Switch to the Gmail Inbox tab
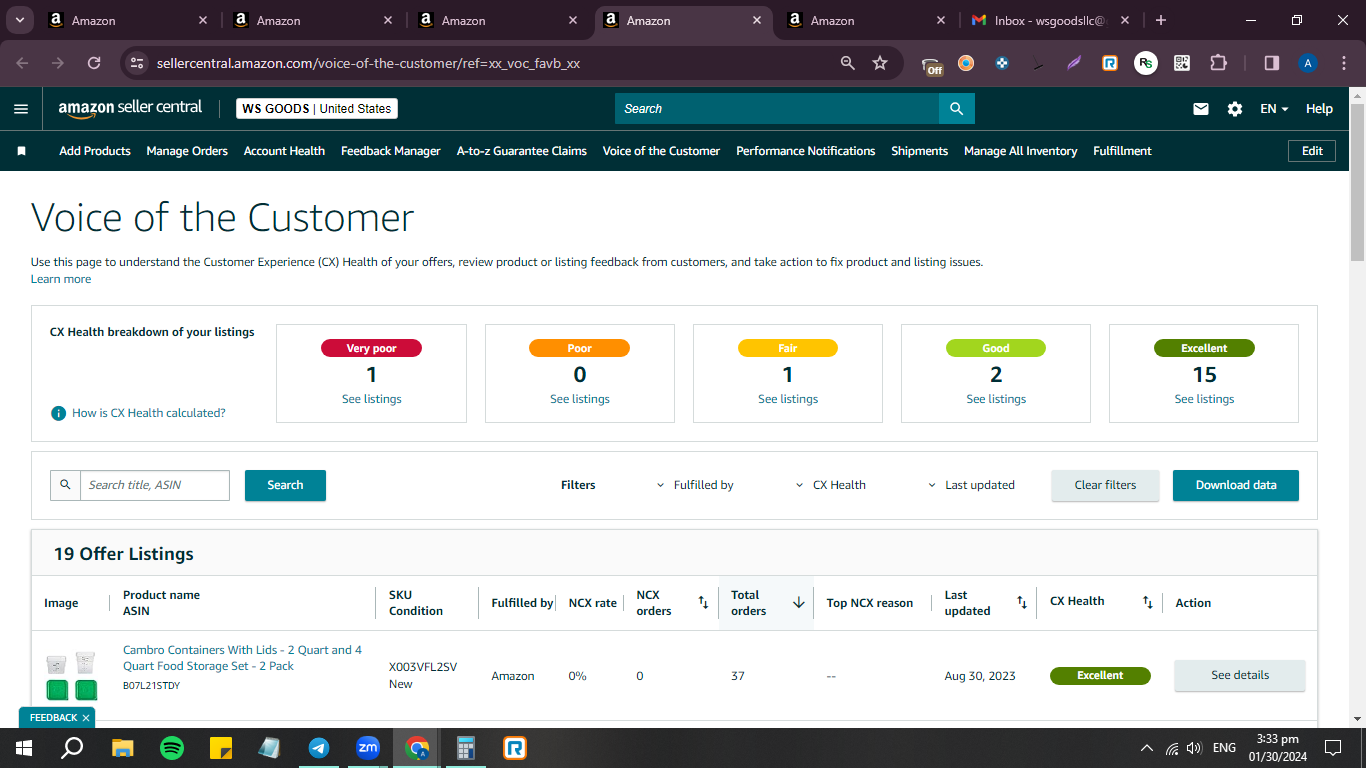1366x768 pixels. click(1050, 20)
